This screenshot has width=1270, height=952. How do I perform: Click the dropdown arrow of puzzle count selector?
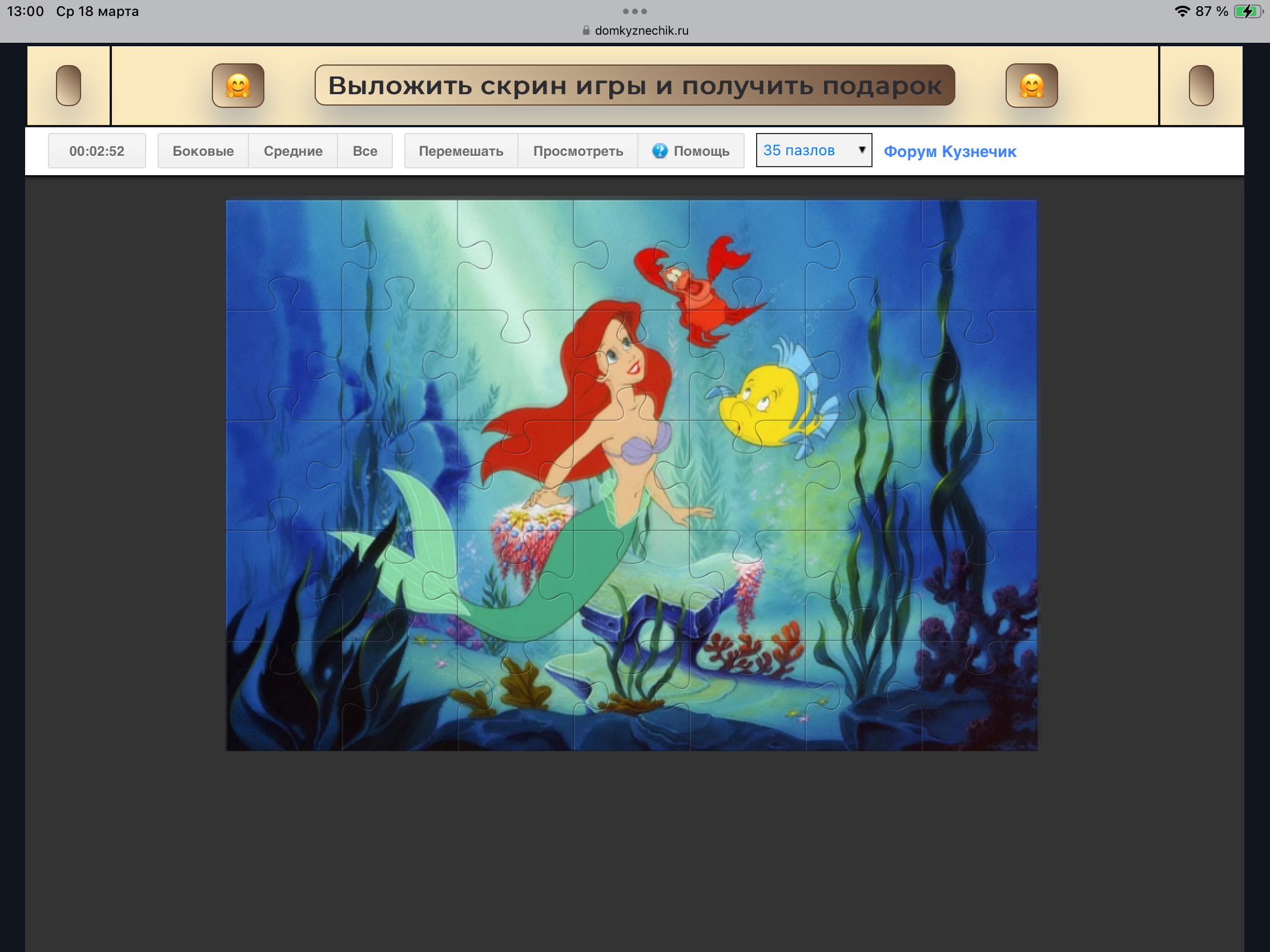[x=861, y=150]
